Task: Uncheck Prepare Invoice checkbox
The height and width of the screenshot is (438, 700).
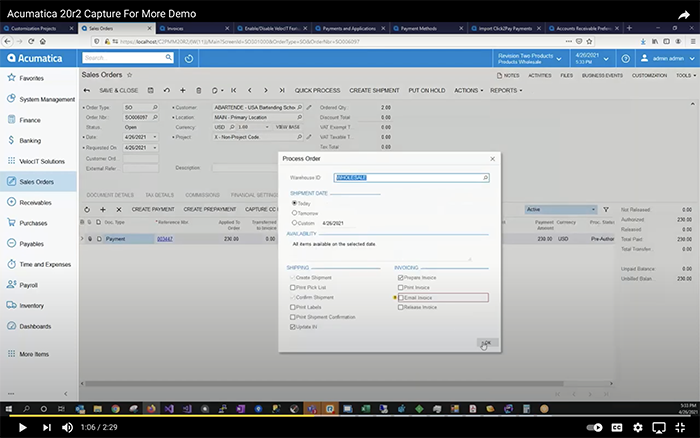Action: [x=400, y=278]
